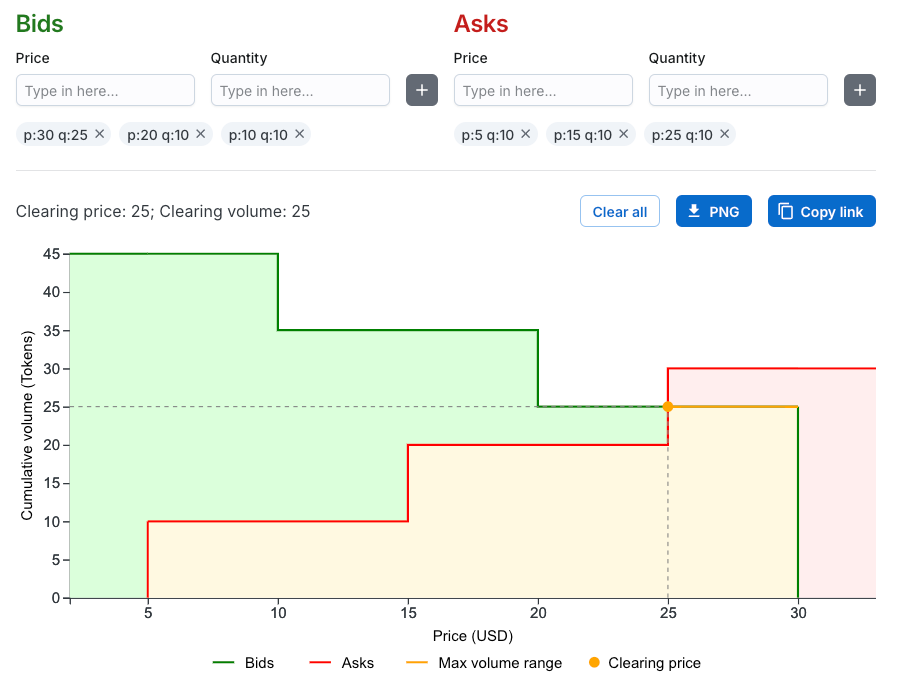The height and width of the screenshot is (690, 905).
Task: Click the copy icon on Copy link
Action: pyautogui.click(x=786, y=211)
